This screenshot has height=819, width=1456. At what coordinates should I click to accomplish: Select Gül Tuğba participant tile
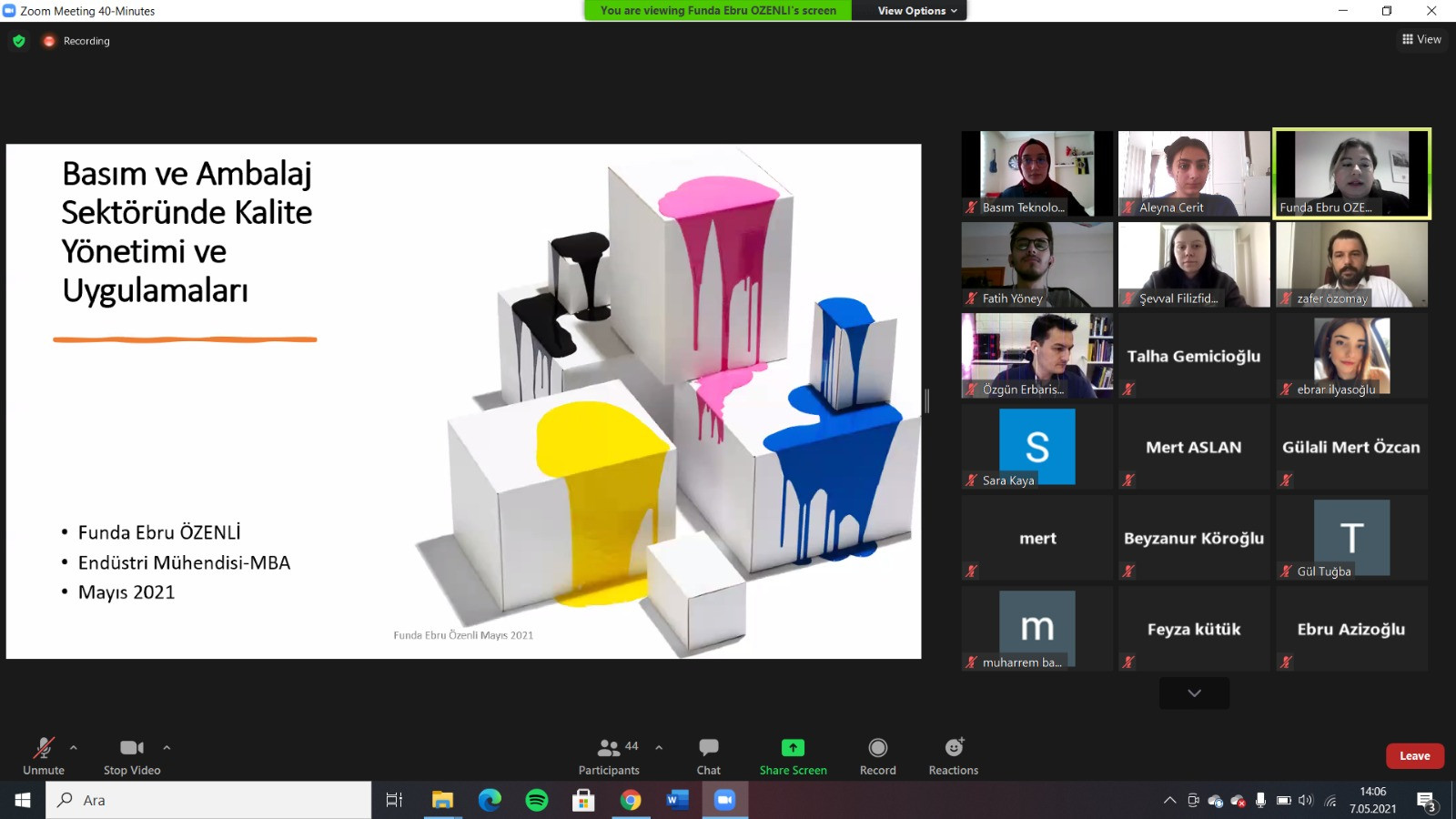[1351, 538]
